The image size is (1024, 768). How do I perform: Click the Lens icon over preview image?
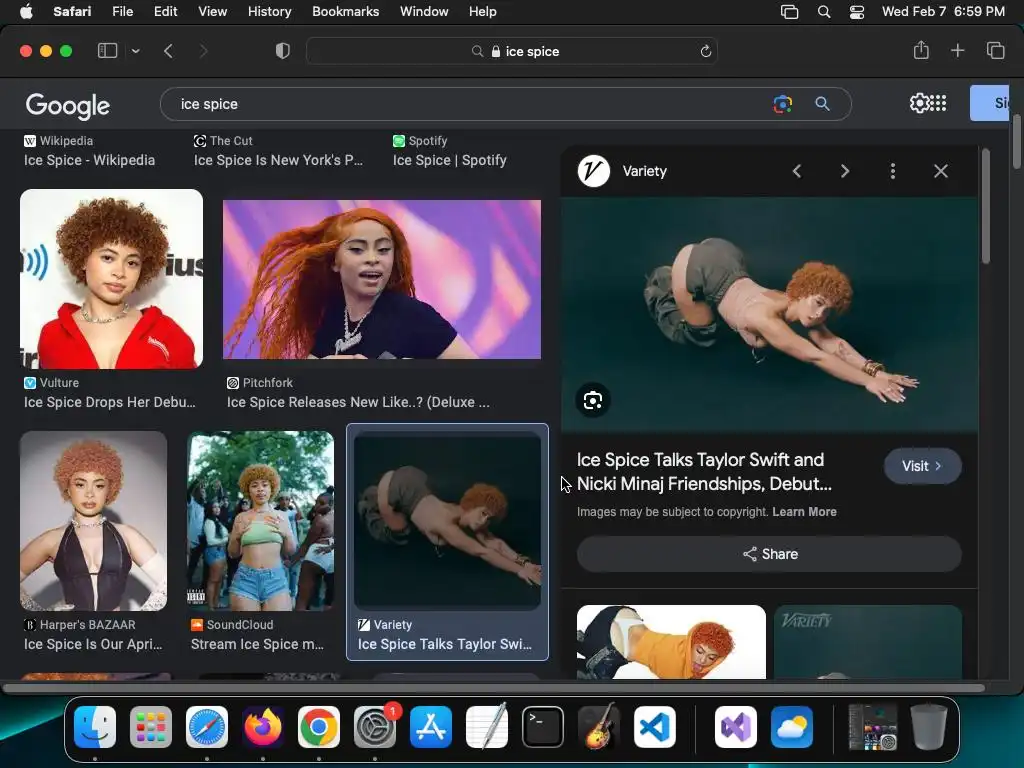(593, 400)
